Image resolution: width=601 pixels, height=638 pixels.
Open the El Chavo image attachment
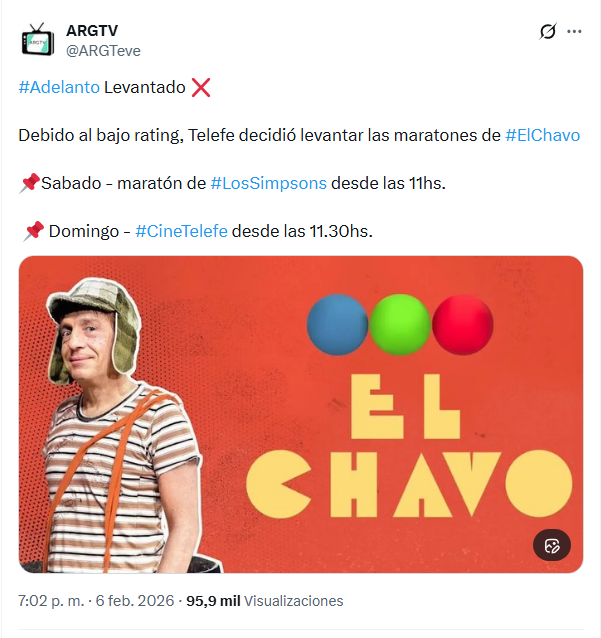(301, 414)
